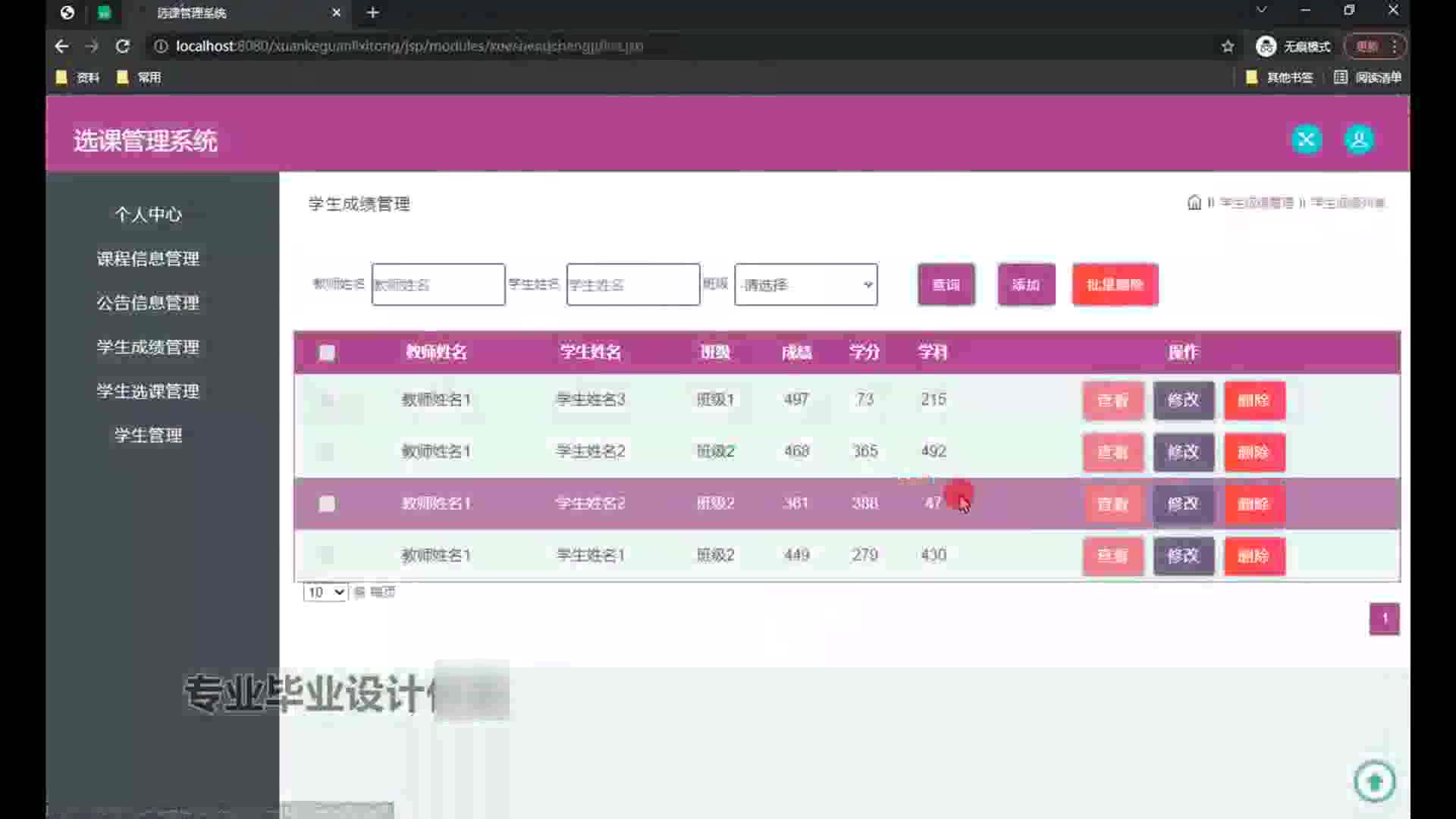1456x819 pixels.
Task: Click the home icon in breadcrumb
Action: [1194, 202]
